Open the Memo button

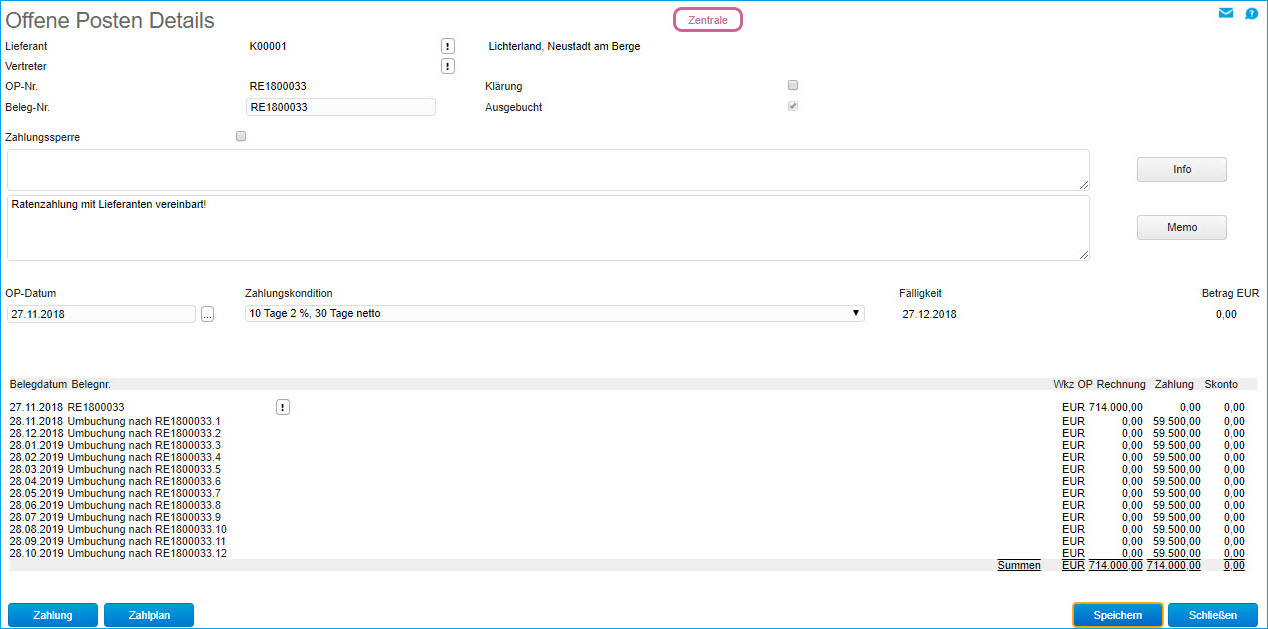pyautogui.click(x=1181, y=228)
